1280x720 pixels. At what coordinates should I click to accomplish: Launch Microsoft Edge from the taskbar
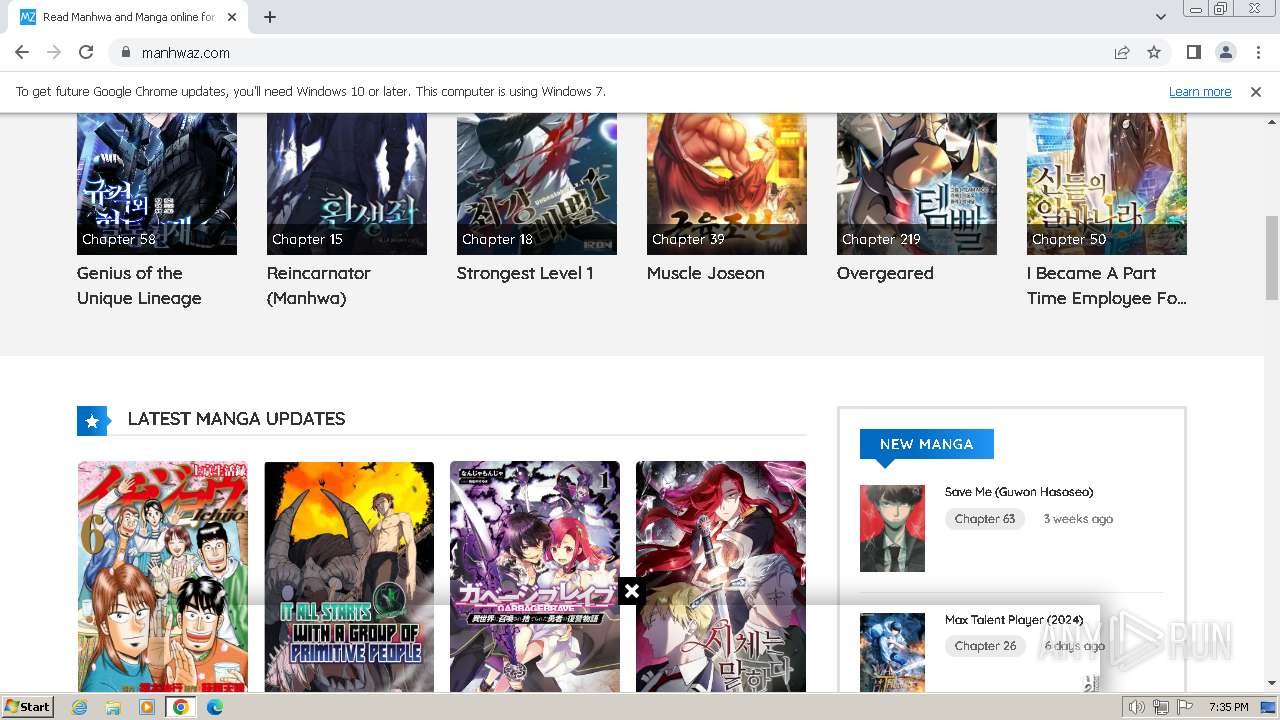(x=215, y=707)
